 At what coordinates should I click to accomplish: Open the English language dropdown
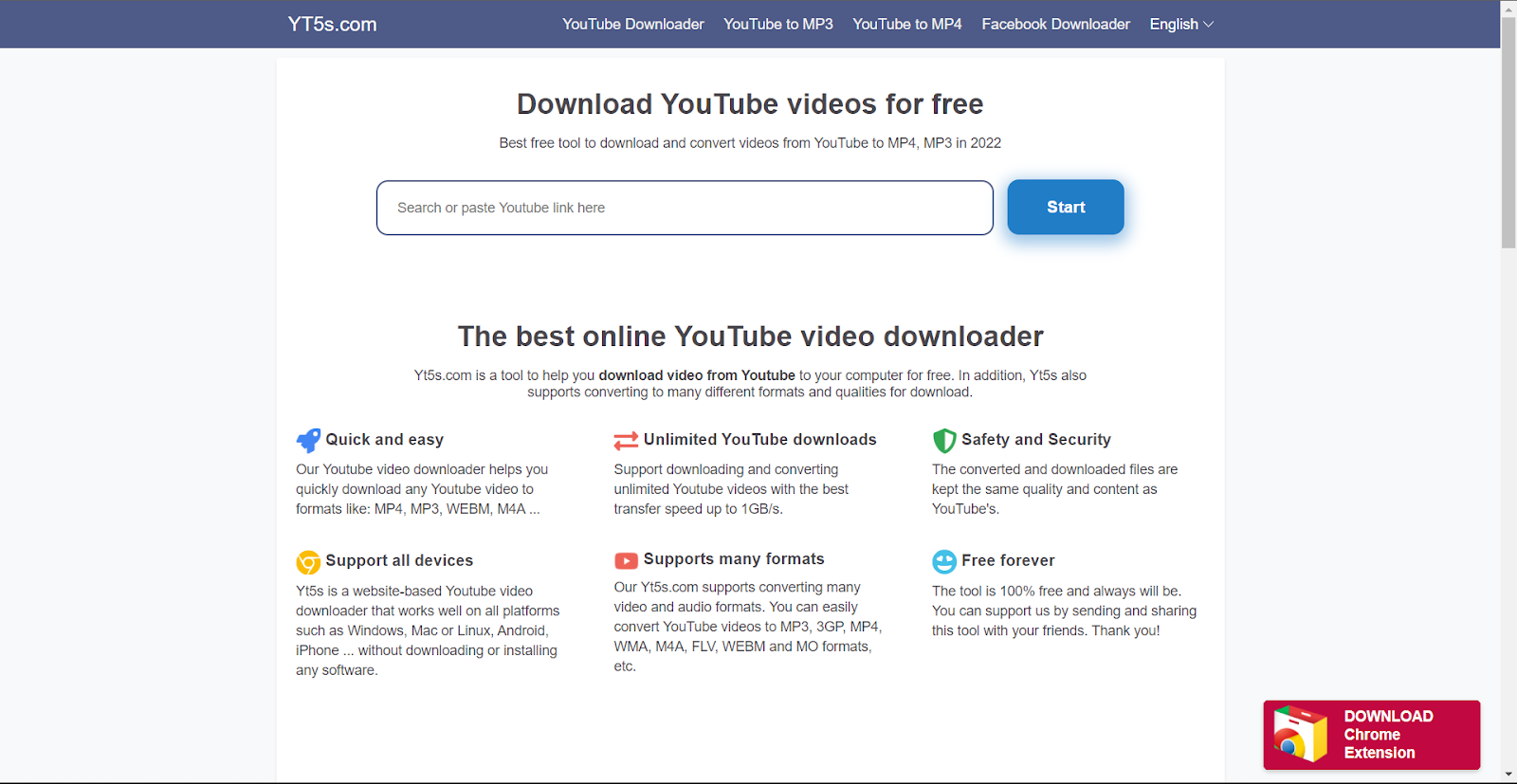(1181, 24)
